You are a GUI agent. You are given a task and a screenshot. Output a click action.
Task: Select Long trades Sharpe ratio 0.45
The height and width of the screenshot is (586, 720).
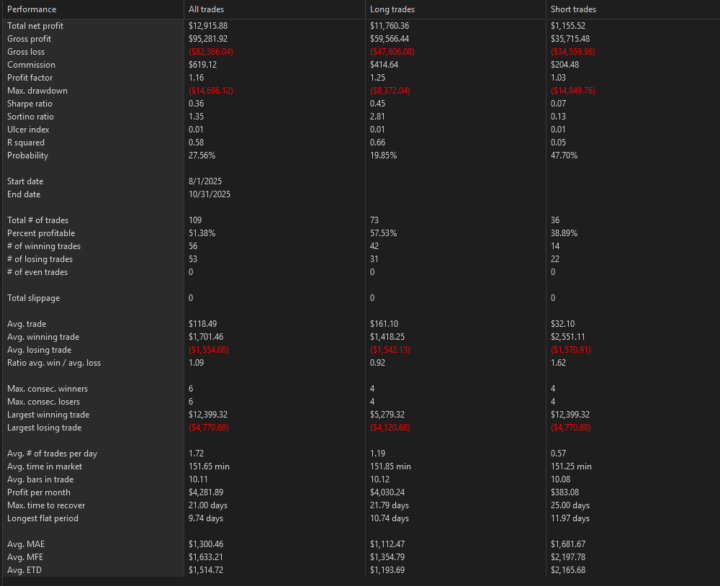[377, 103]
